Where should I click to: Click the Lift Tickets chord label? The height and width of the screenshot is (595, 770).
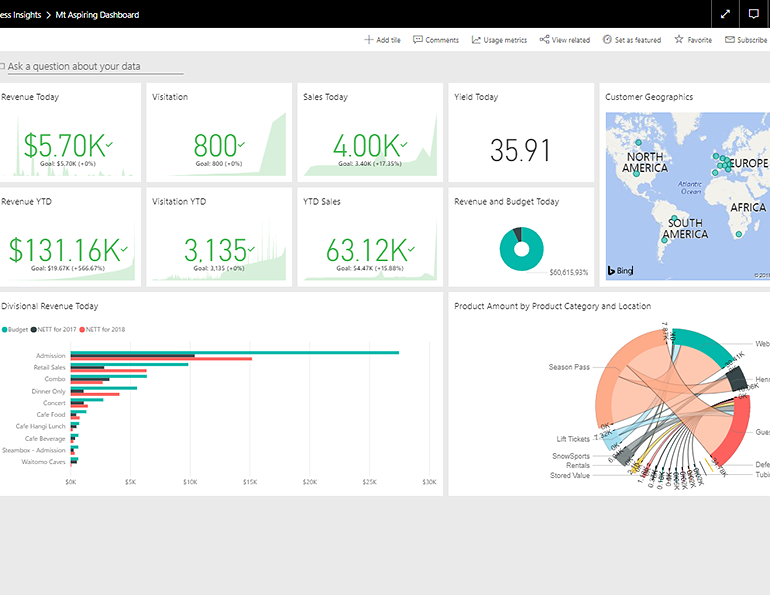pyautogui.click(x=573, y=439)
